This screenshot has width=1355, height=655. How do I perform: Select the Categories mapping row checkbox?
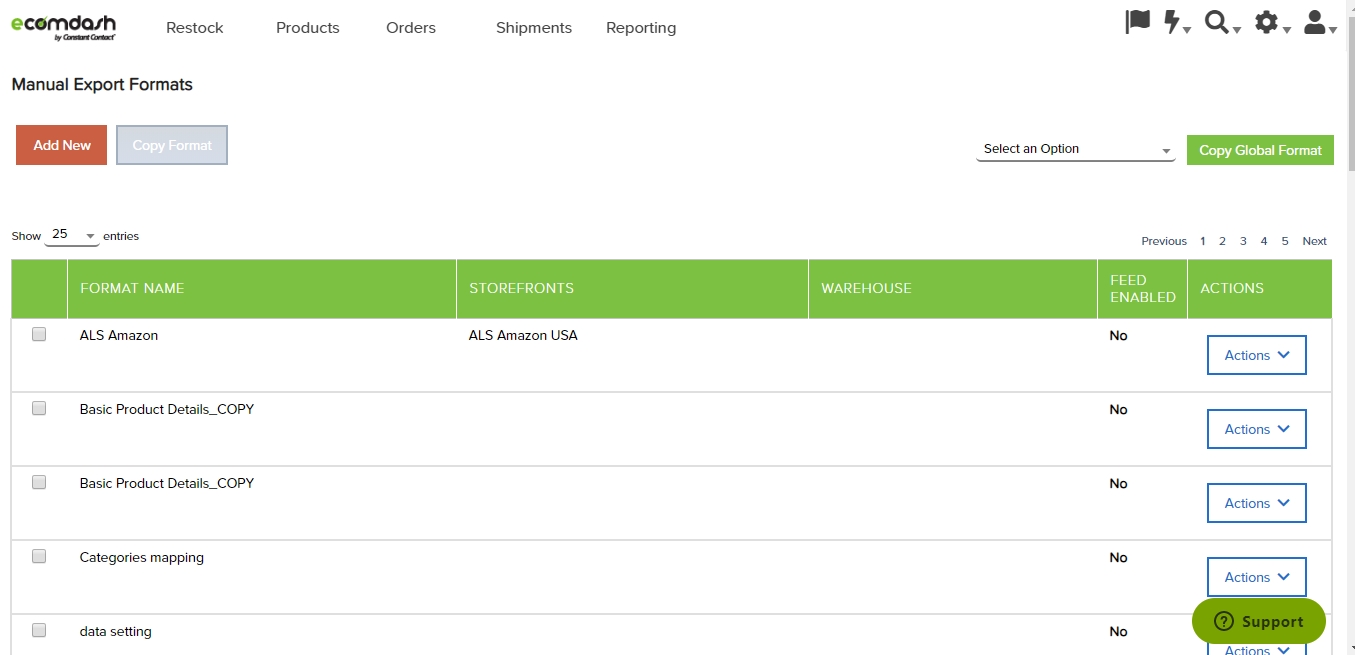(39, 557)
